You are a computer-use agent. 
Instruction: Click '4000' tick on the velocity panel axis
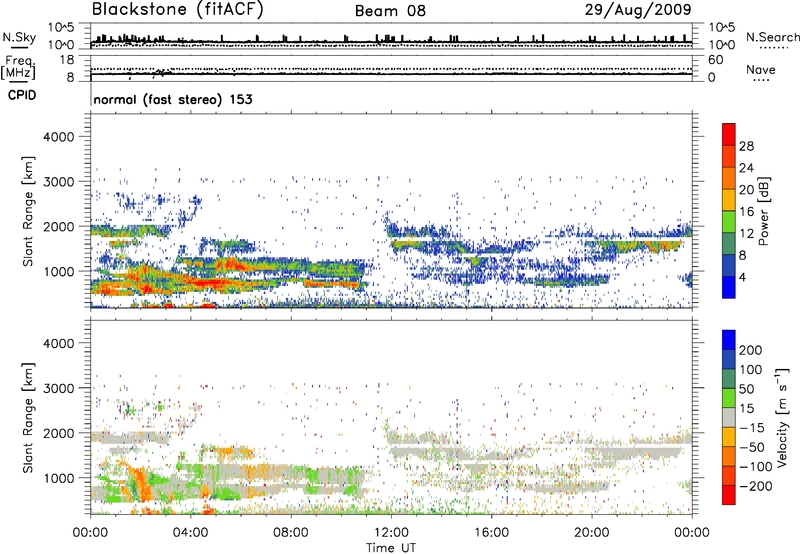(x=59, y=343)
